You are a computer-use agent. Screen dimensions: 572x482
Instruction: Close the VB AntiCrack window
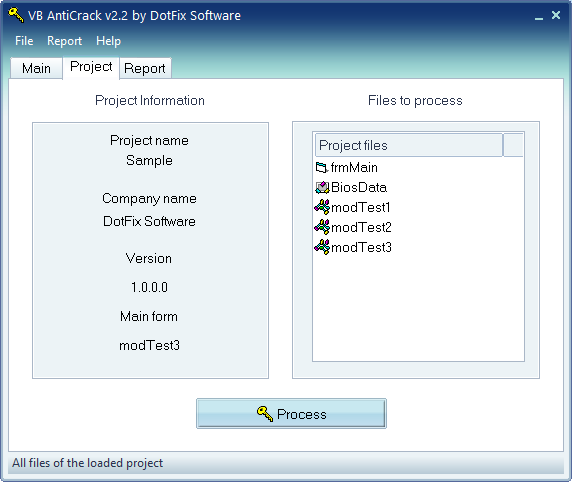click(x=556, y=15)
